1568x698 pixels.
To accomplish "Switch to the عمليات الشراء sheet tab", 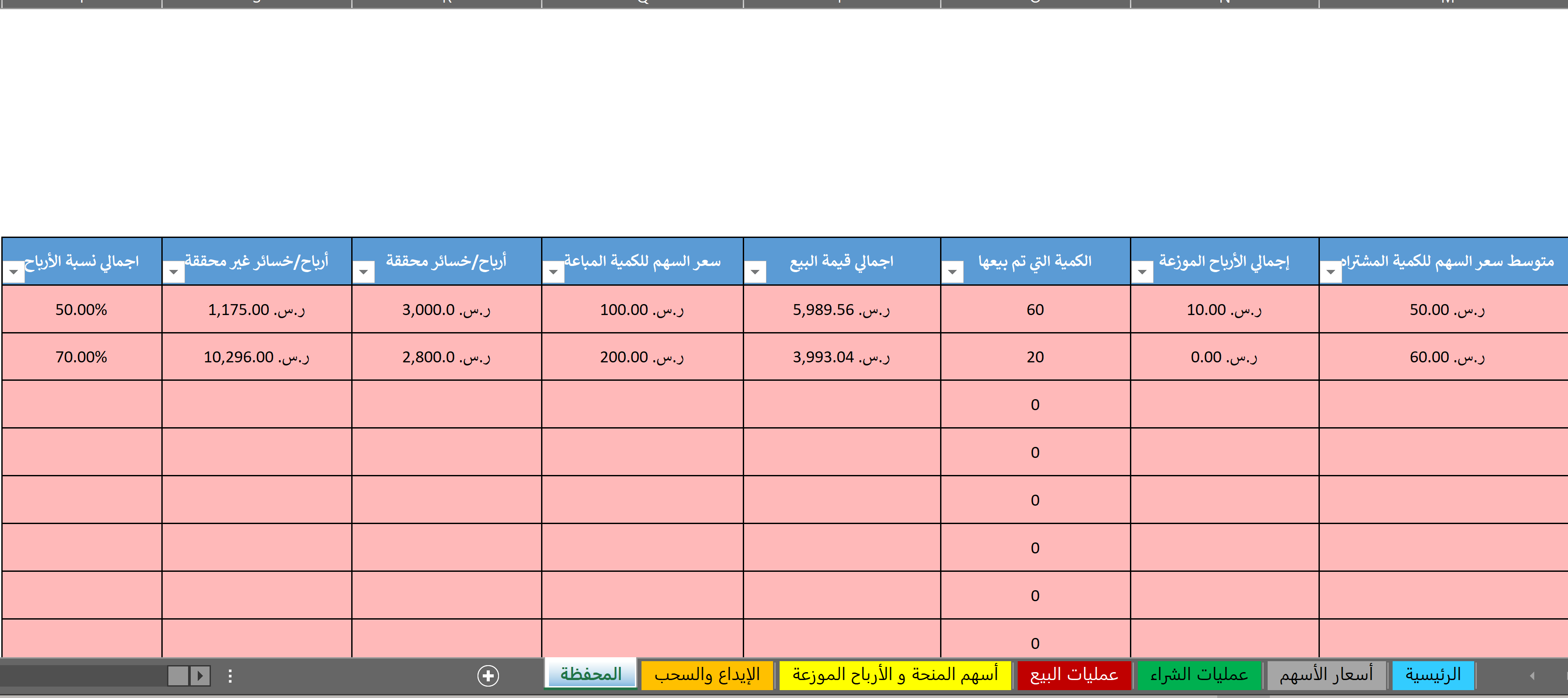I will click(1199, 674).
